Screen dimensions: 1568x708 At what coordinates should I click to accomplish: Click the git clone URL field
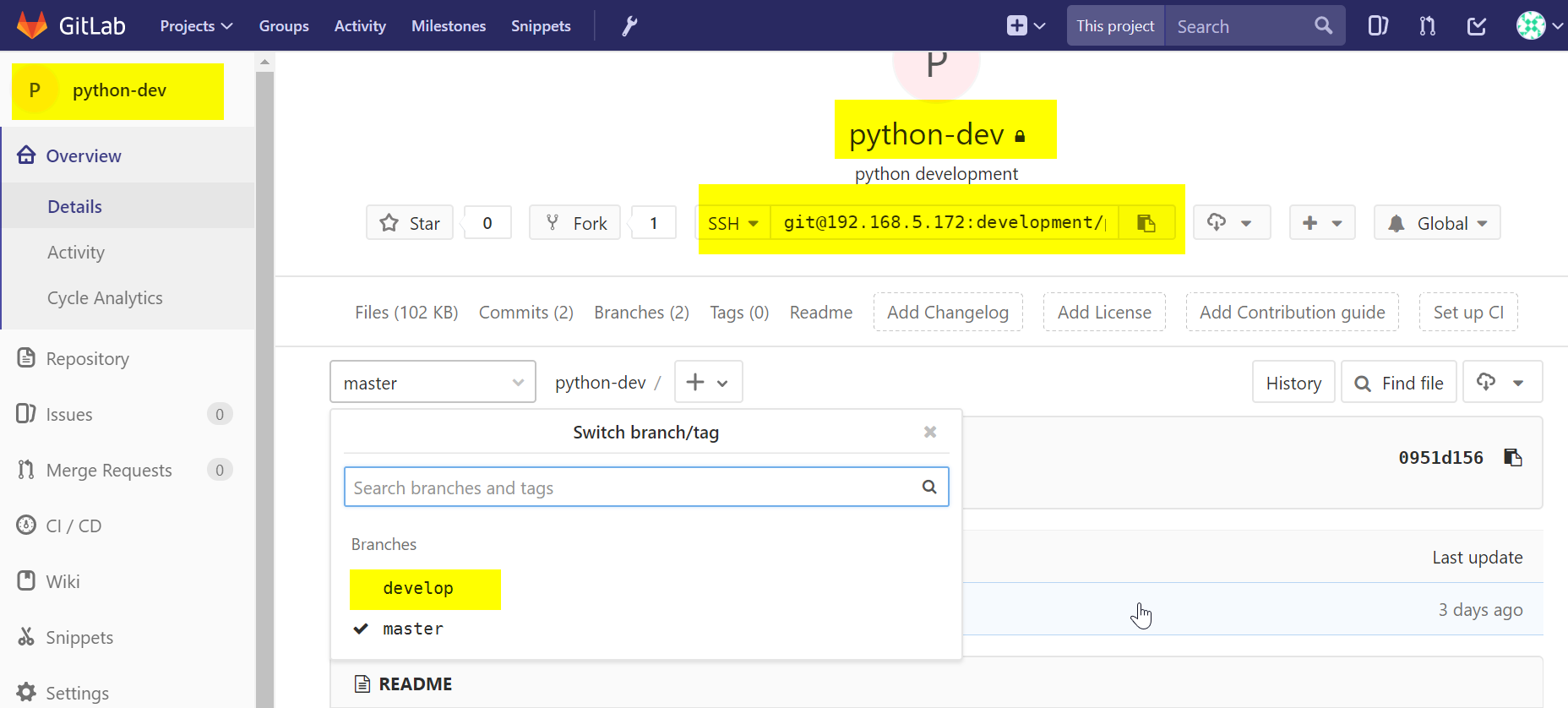pos(944,223)
